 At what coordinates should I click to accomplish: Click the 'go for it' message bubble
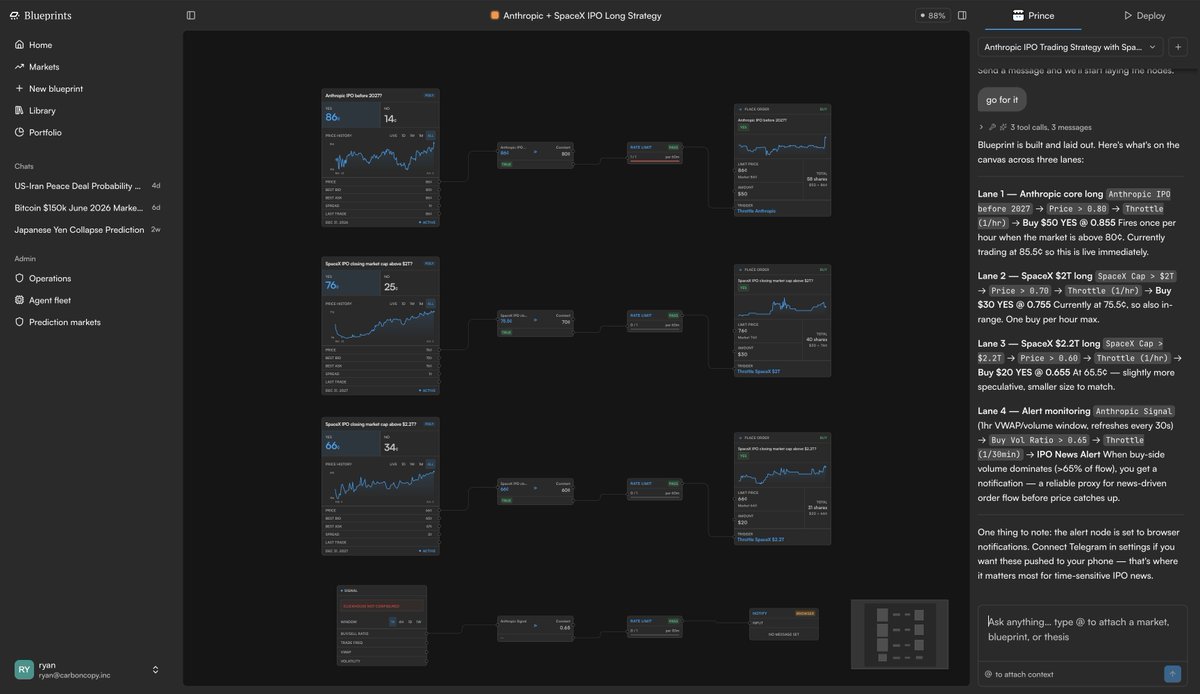[x=1002, y=100]
